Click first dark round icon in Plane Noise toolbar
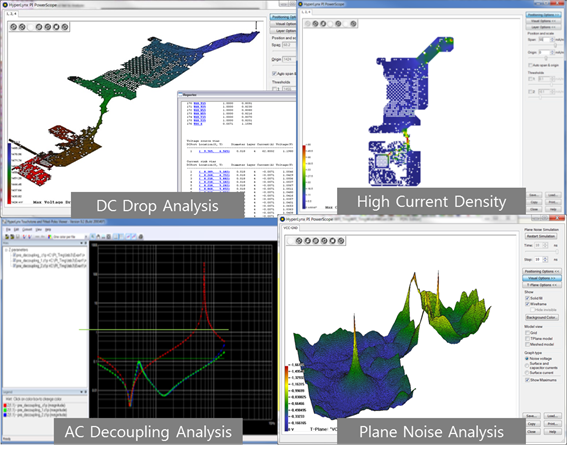Screen dimensions: 567x450 click(x=299, y=241)
